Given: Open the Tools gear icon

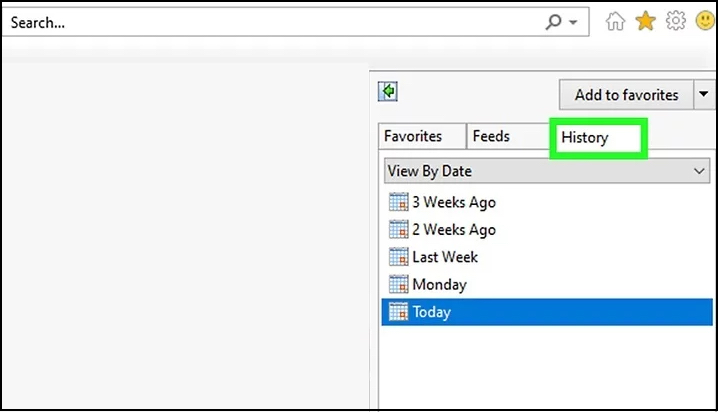Looking at the screenshot, I should pos(675,21).
